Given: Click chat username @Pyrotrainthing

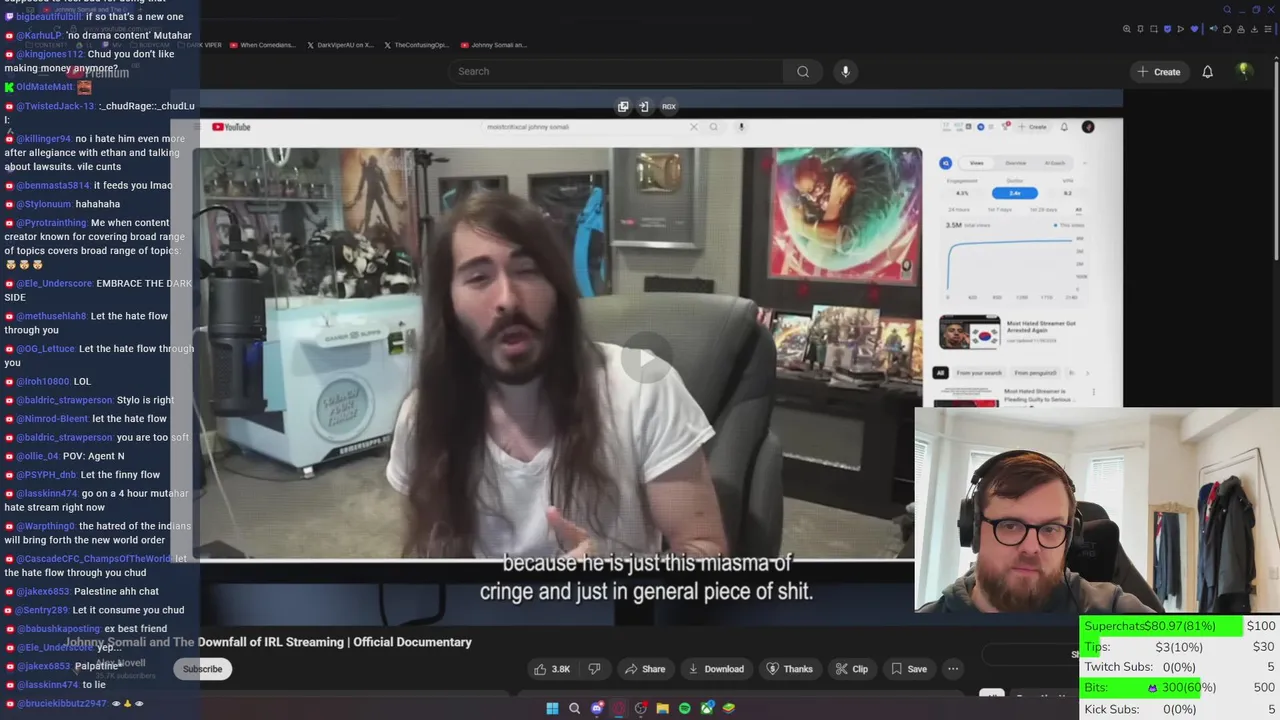Looking at the screenshot, I should tap(51, 223).
